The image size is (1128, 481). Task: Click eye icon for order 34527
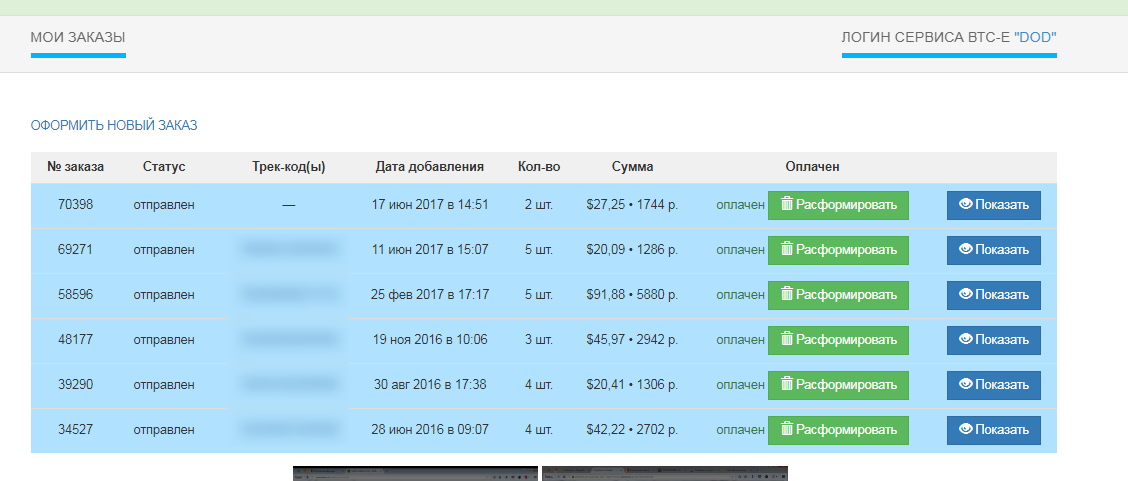(966, 430)
